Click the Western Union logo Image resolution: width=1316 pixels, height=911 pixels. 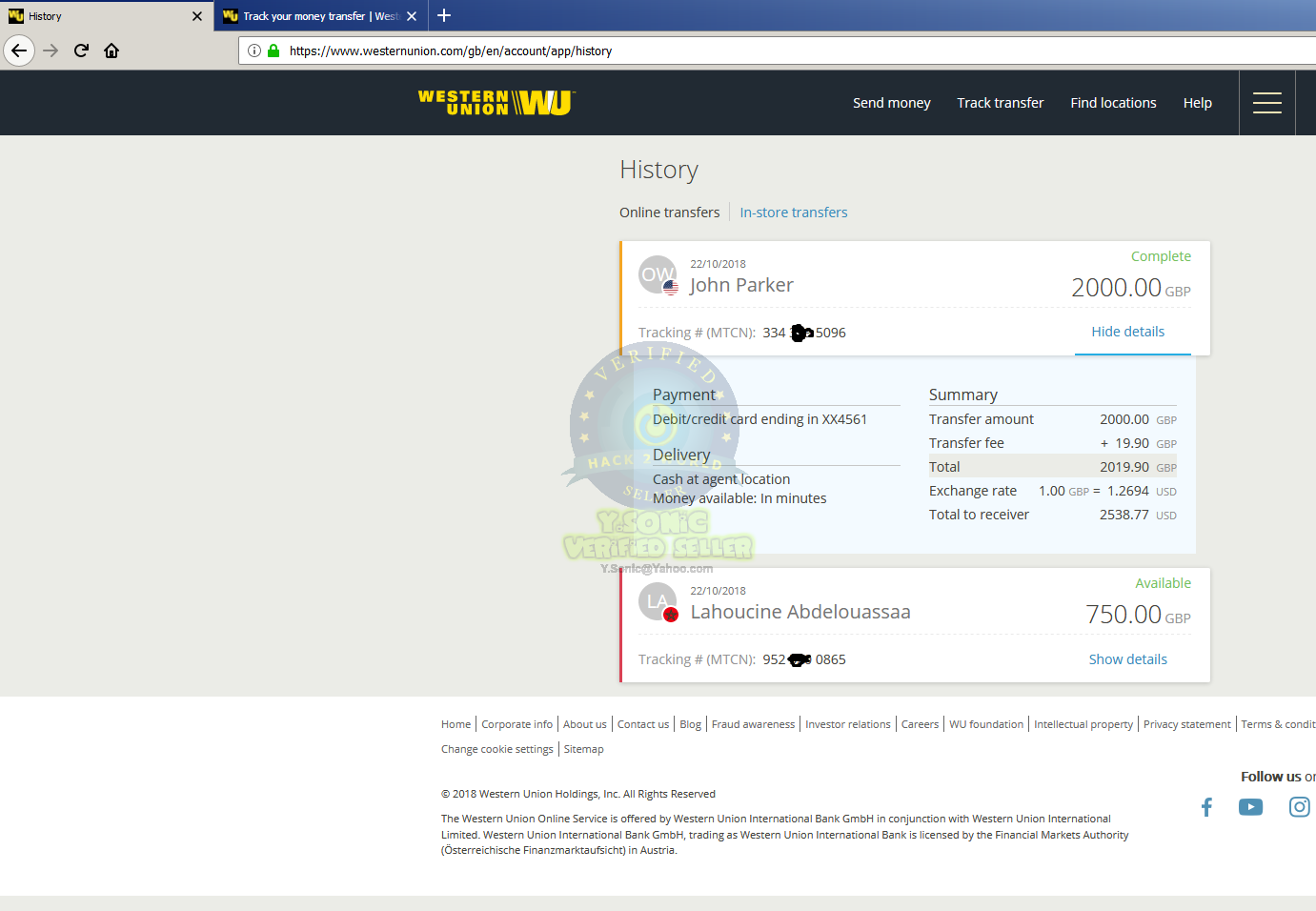coord(496,103)
